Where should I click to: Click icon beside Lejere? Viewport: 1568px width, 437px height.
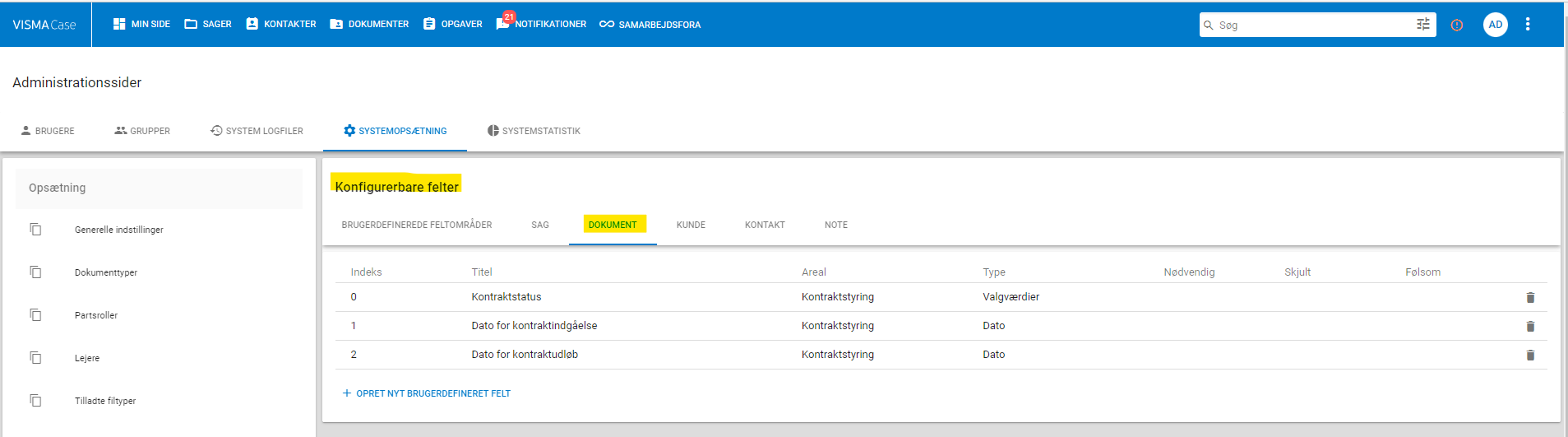(x=35, y=357)
